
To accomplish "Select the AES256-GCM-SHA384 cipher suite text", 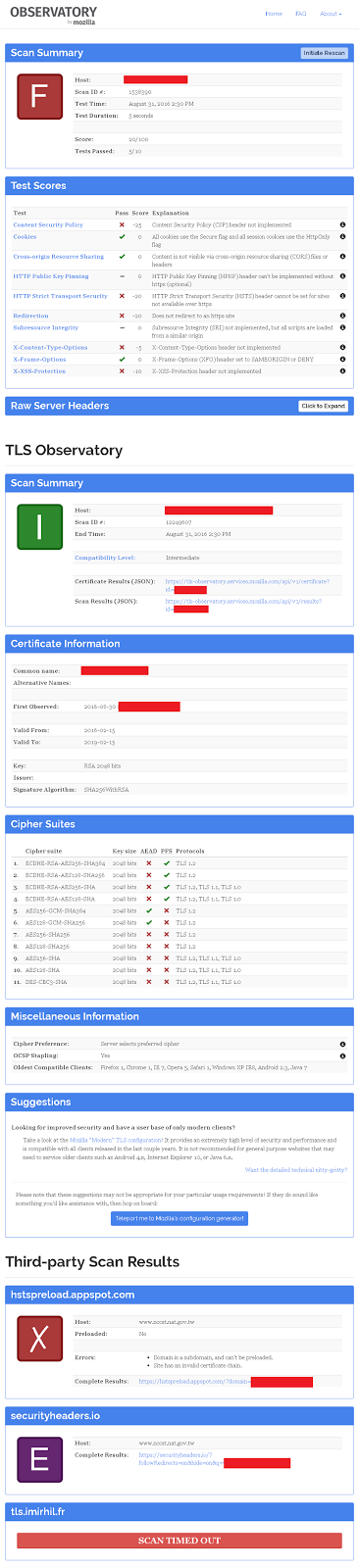I will pos(55,910).
